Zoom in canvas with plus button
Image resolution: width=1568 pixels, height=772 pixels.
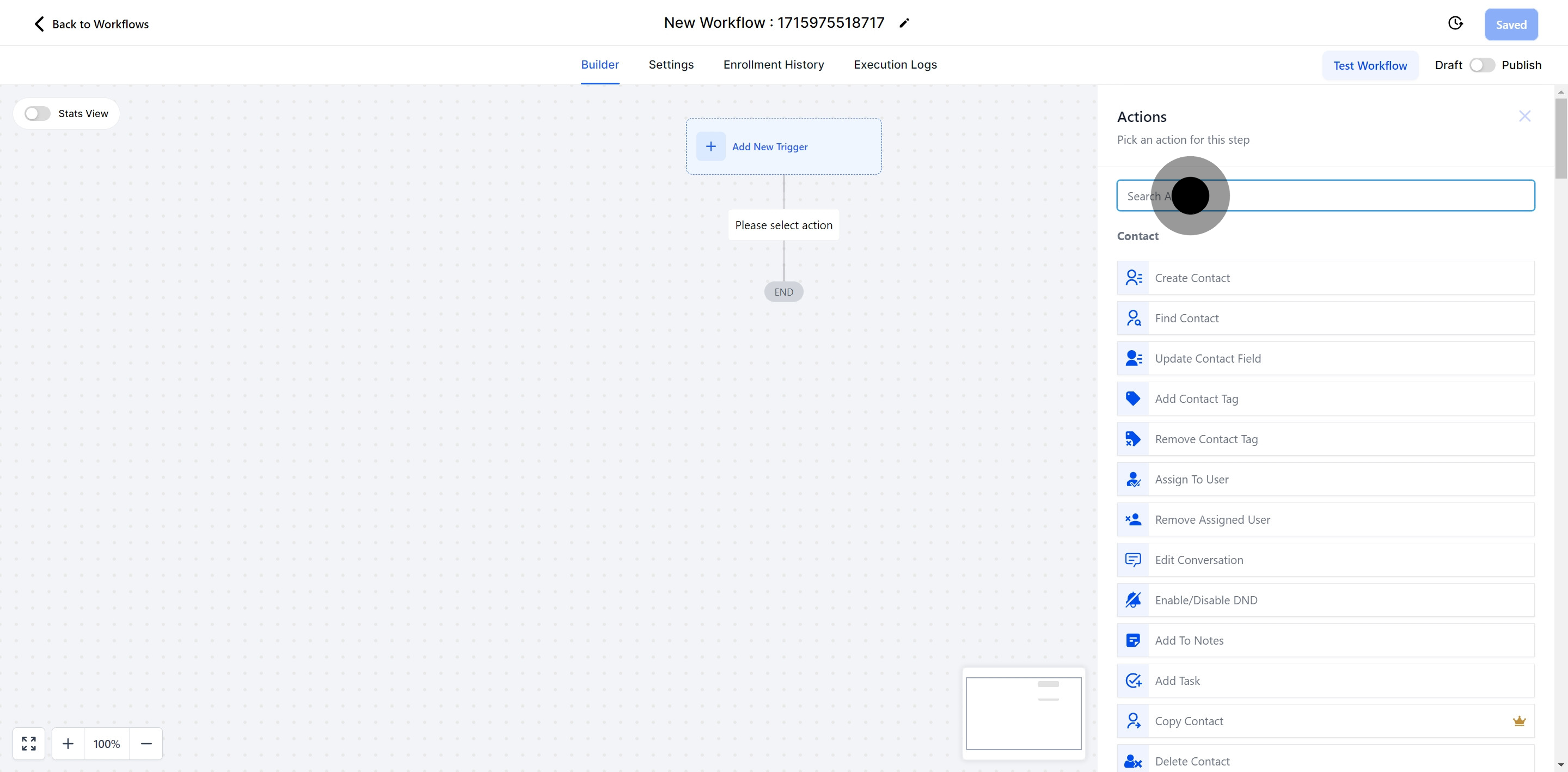point(68,743)
